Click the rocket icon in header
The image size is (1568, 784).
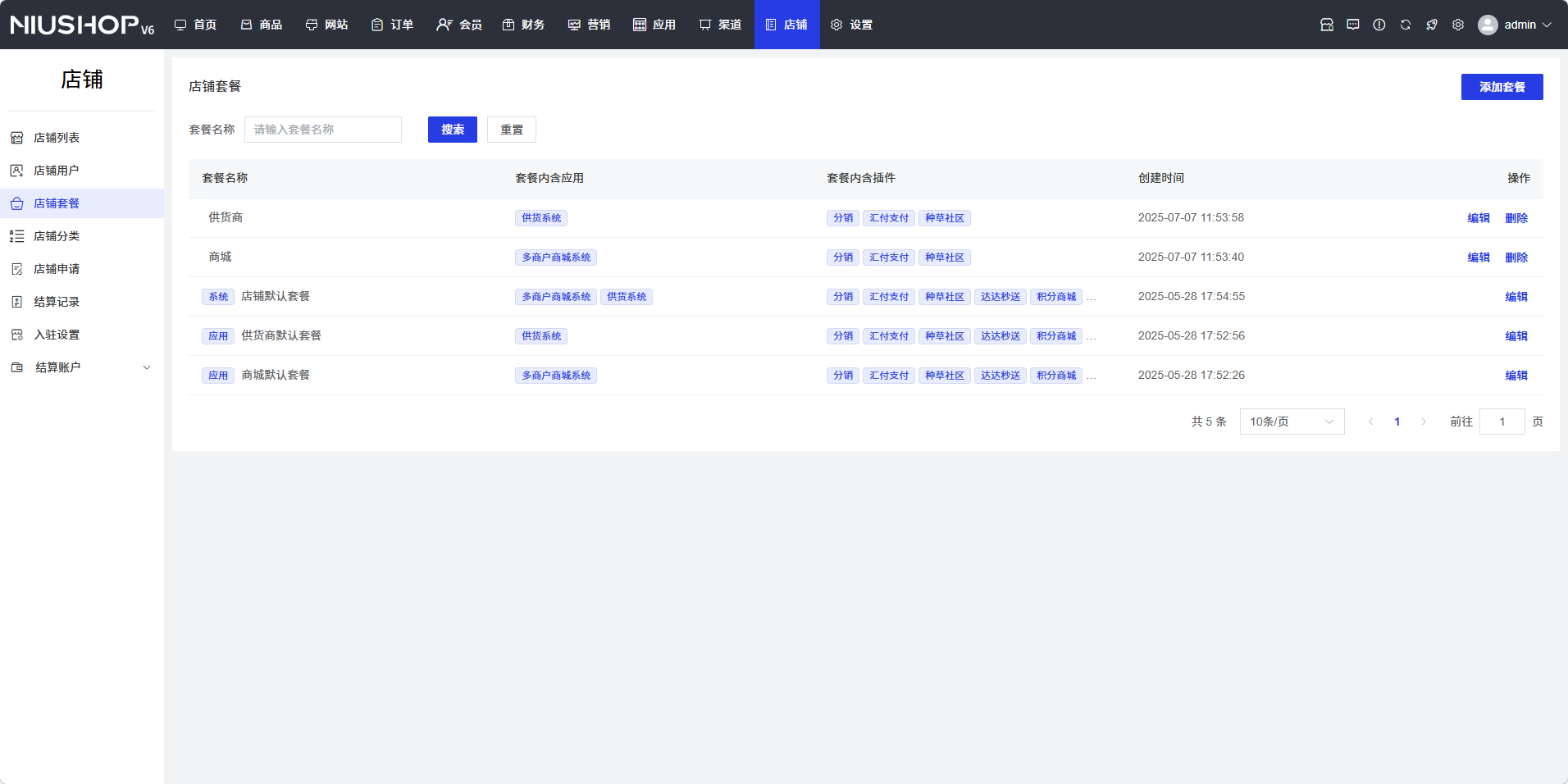click(x=1432, y=25)
